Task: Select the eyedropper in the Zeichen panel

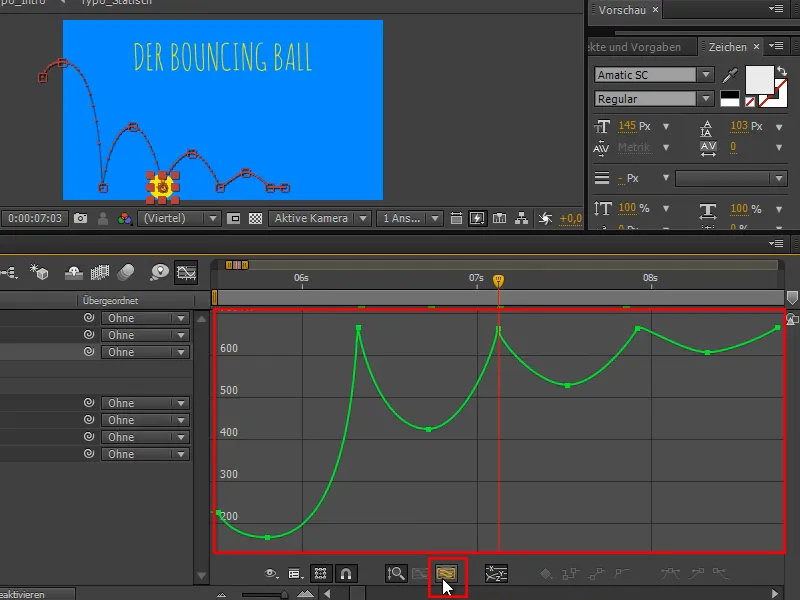Action: coord(729,74)
